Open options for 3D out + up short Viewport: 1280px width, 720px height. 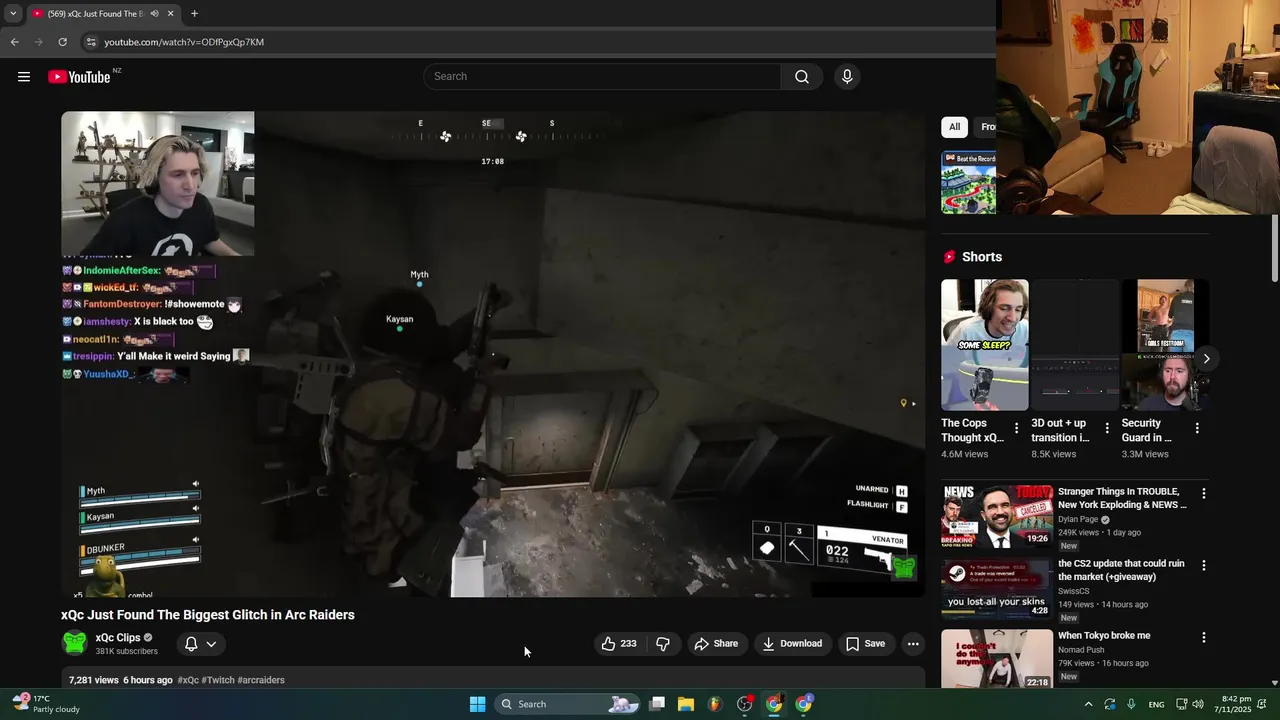[1107, 428]
